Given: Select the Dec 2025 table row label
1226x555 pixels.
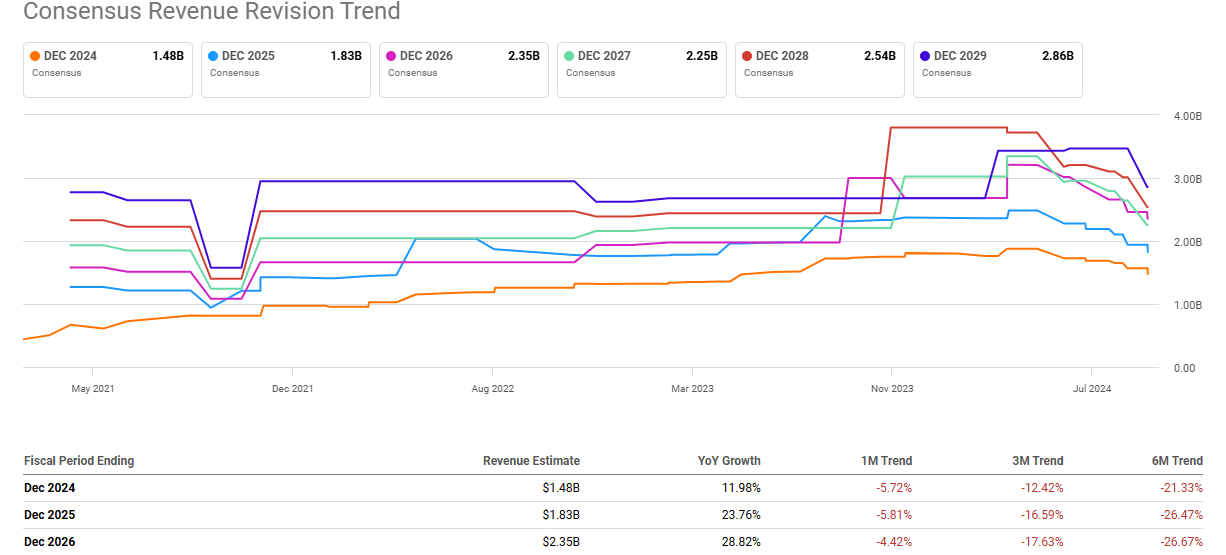Looking at the screenshot, I should [x=50, y=515].
